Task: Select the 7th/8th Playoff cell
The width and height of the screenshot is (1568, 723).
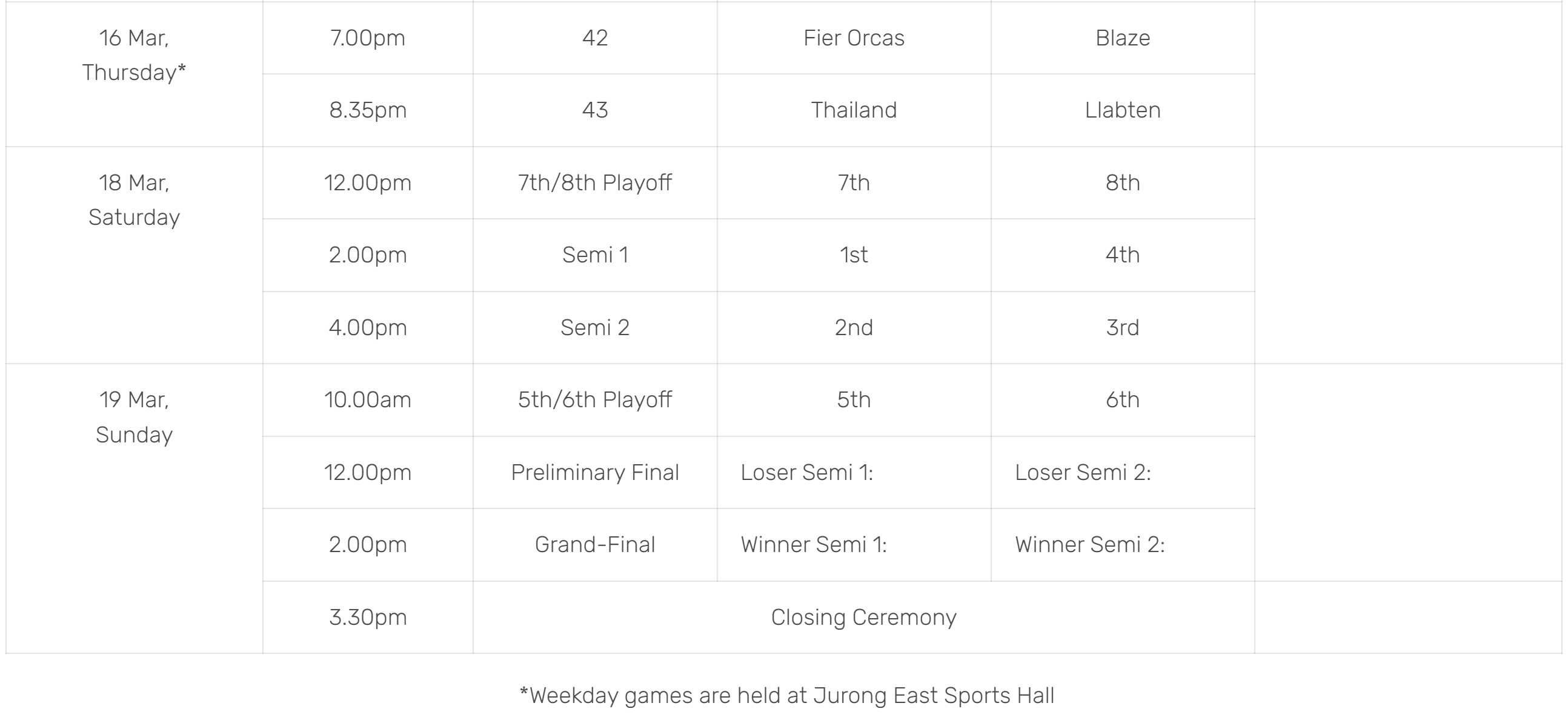Action: 595,183
